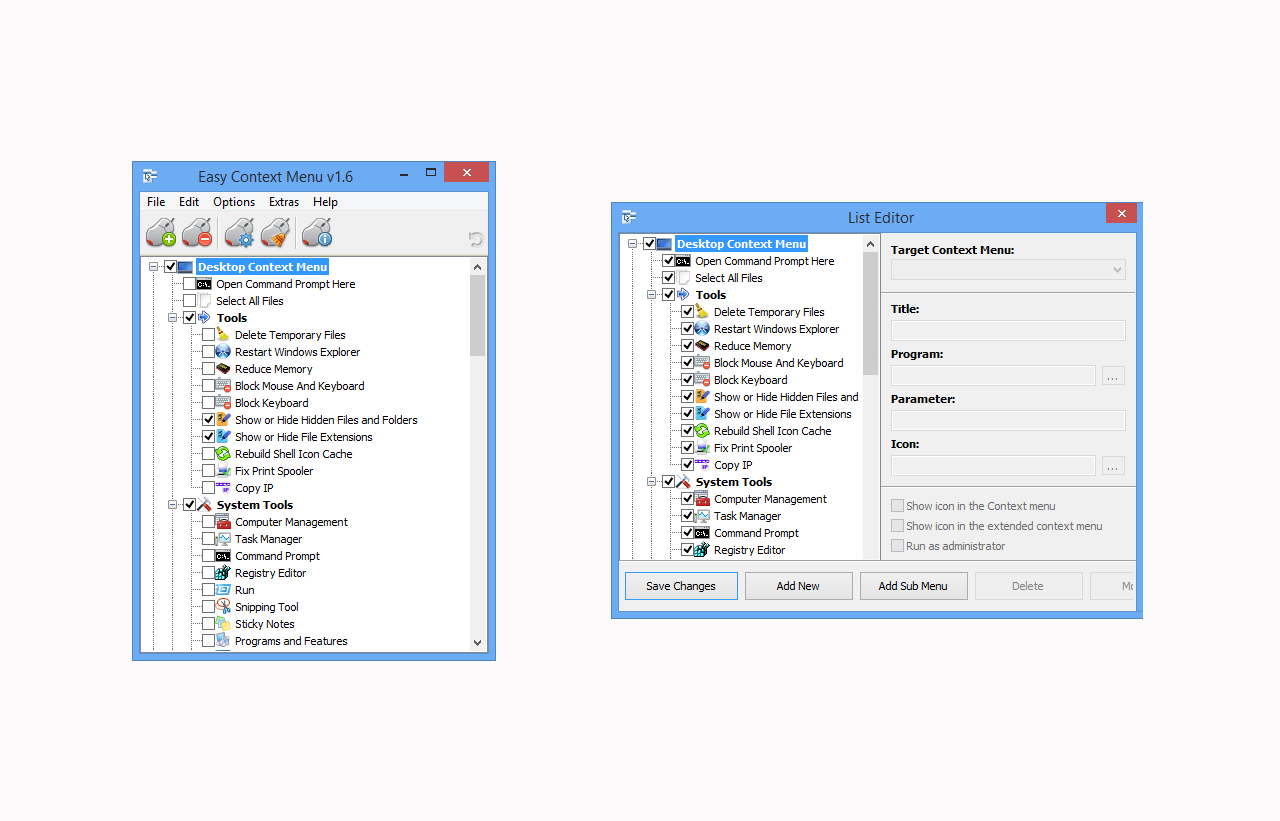This screenshot has width=1280, height=821.
Task: Click Save Changes button in List Editor
Action: click(x=681, y=586)
